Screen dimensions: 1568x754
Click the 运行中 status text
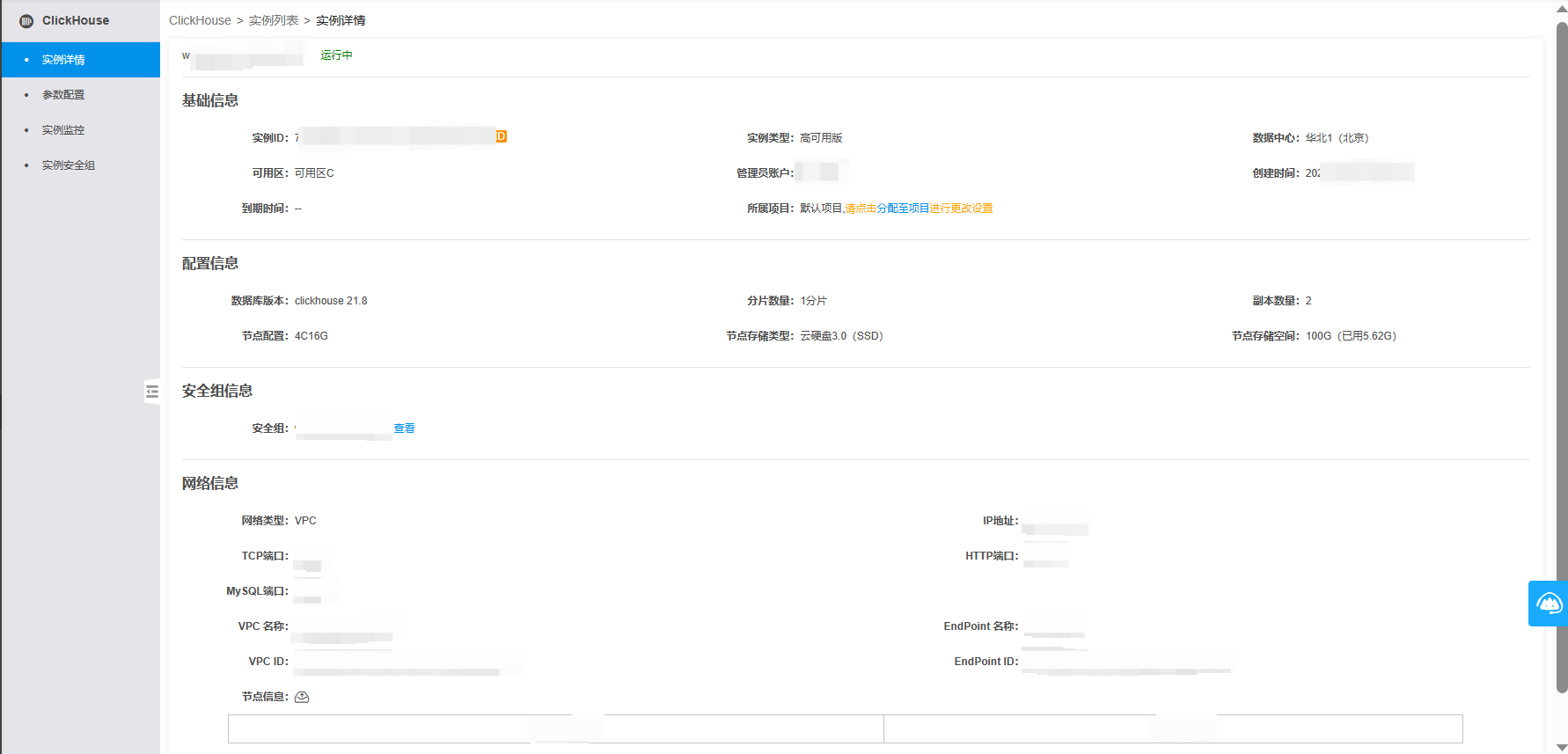pos(336,55)
